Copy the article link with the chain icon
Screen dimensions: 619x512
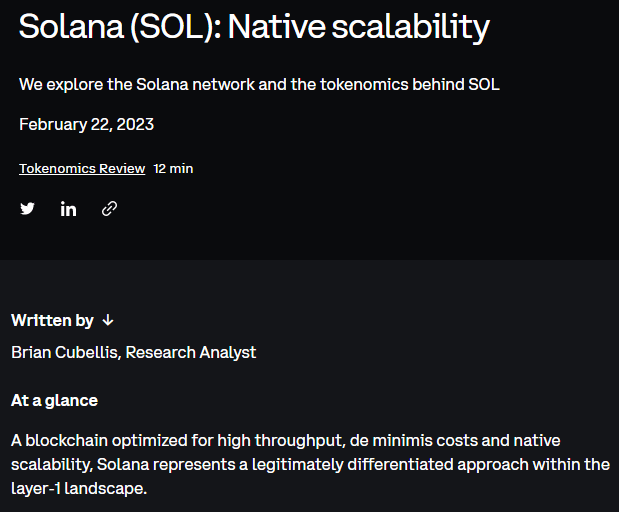tap(109, 208)
